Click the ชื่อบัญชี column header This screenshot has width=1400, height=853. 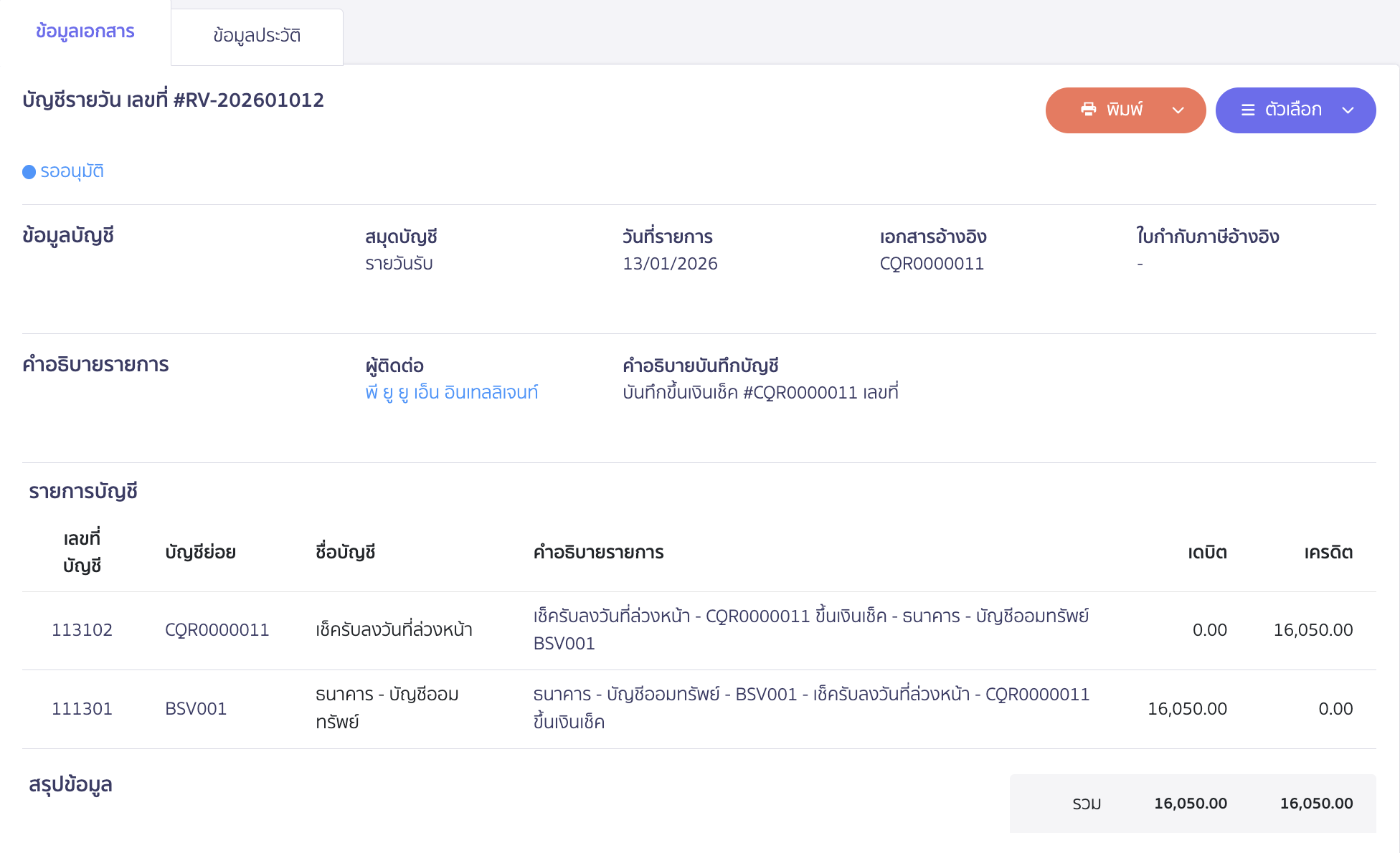(x=345, y=553)
